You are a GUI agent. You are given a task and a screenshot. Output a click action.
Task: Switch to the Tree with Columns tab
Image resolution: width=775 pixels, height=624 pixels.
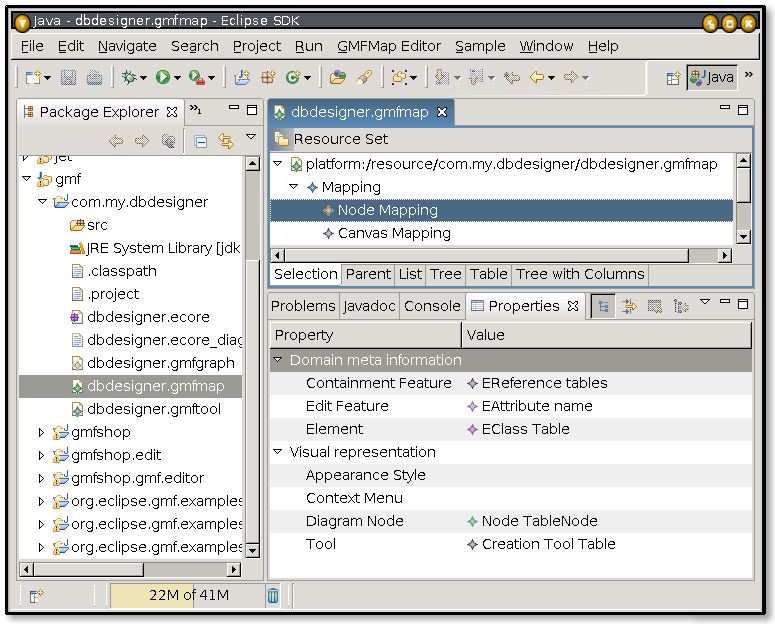[580, 274]
